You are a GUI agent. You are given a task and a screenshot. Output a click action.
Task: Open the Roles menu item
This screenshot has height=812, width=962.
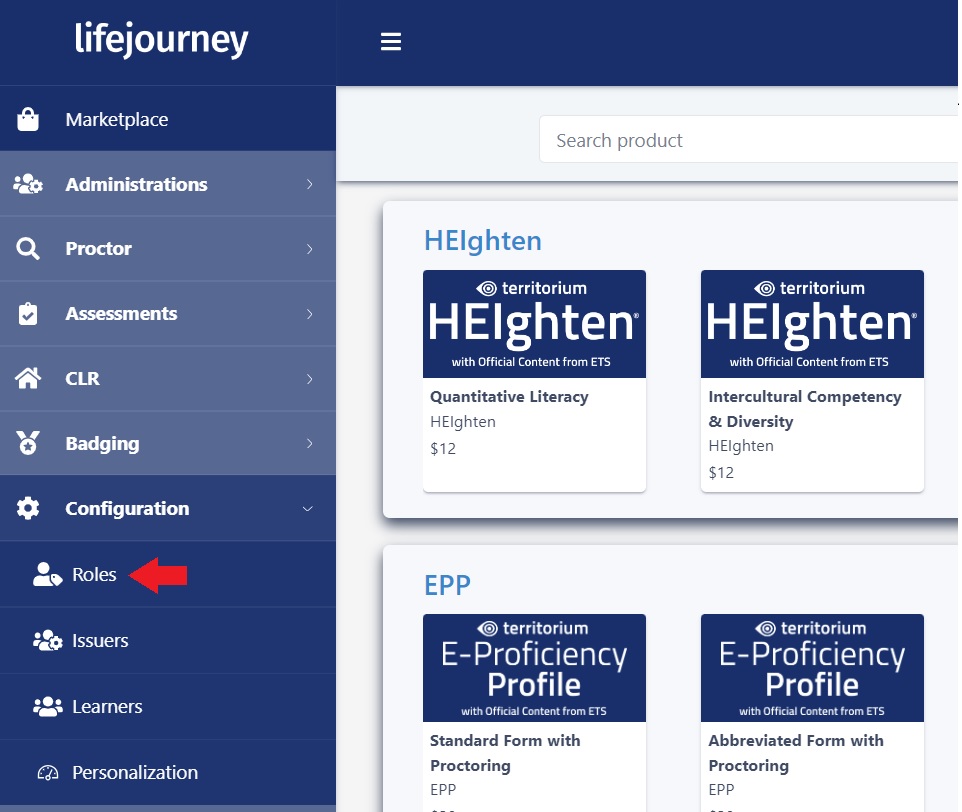point(95,574)
